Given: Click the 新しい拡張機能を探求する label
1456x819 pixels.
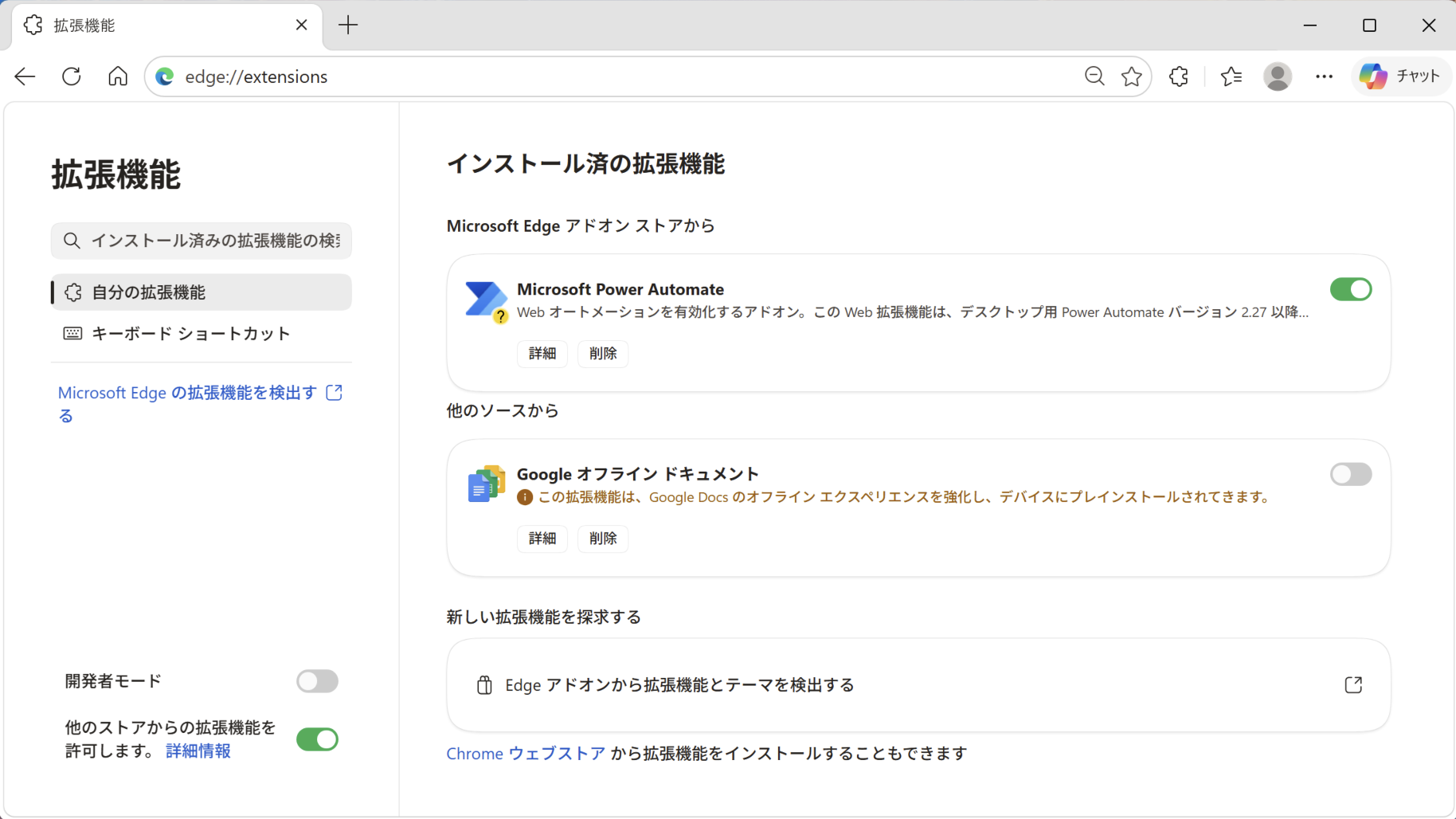Looking at the screenshot, I should [x=544, y=617].
